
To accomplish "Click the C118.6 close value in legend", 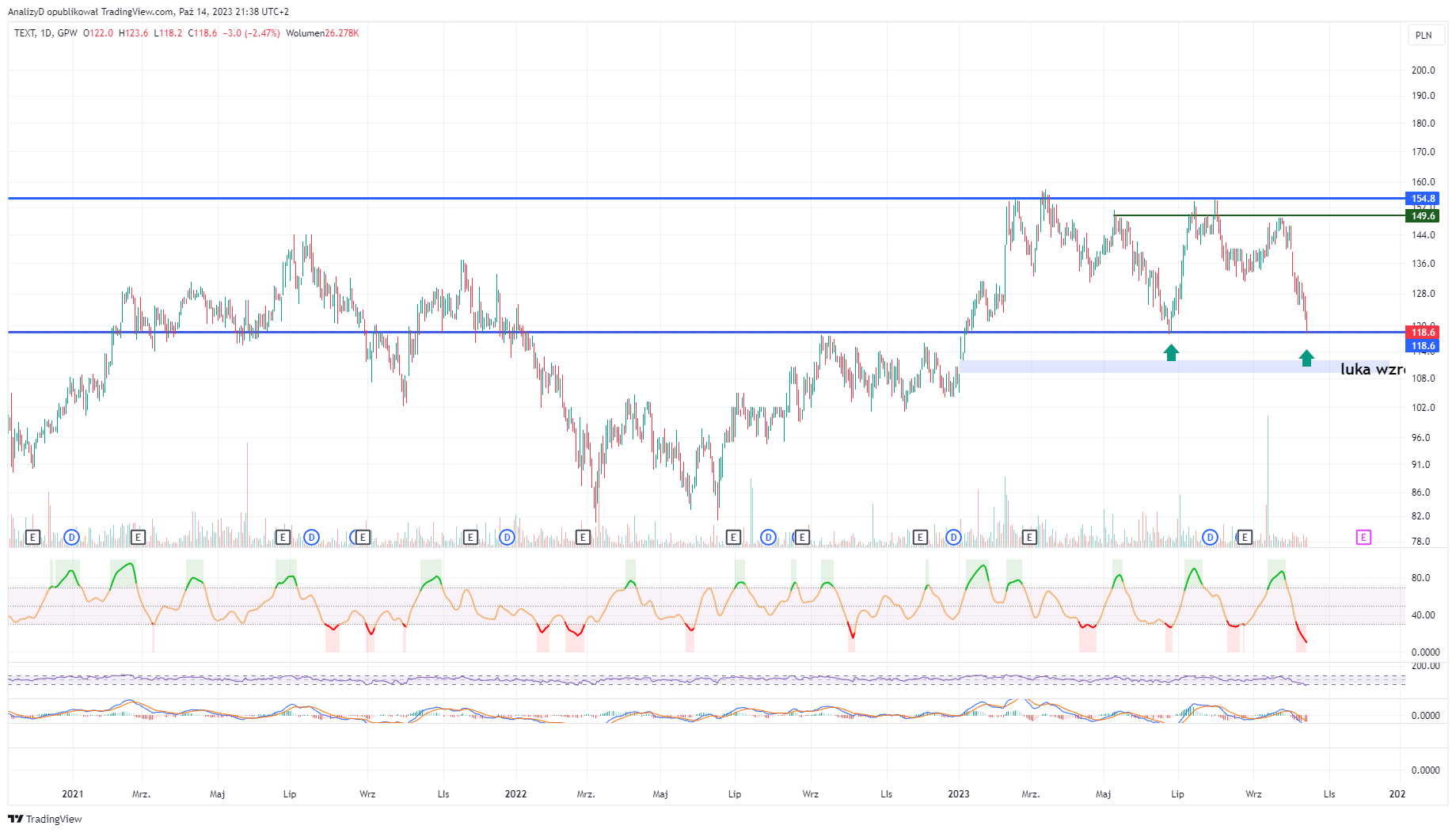I will tap(202, 33).
